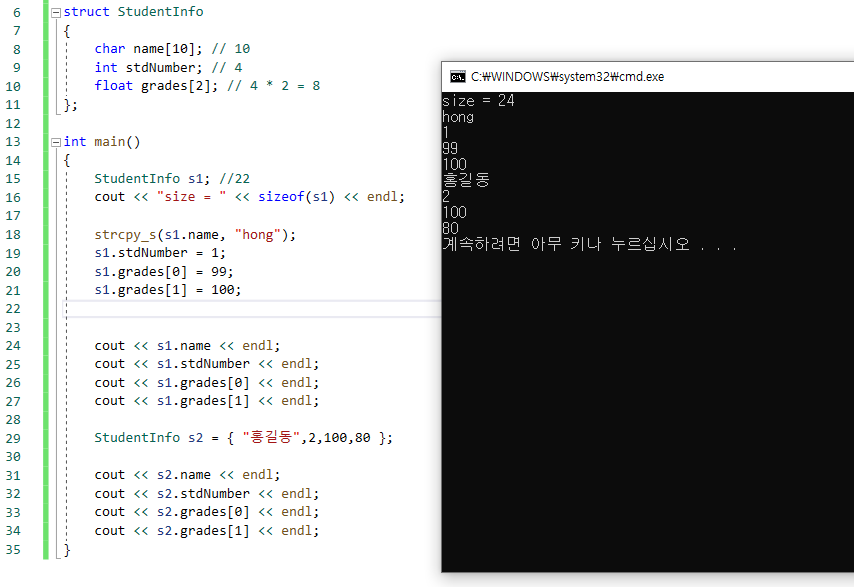The height and width of the screenshot is (587, 854).
Task: Click line number 22 in the gutter
Action: tap(13, 309)
